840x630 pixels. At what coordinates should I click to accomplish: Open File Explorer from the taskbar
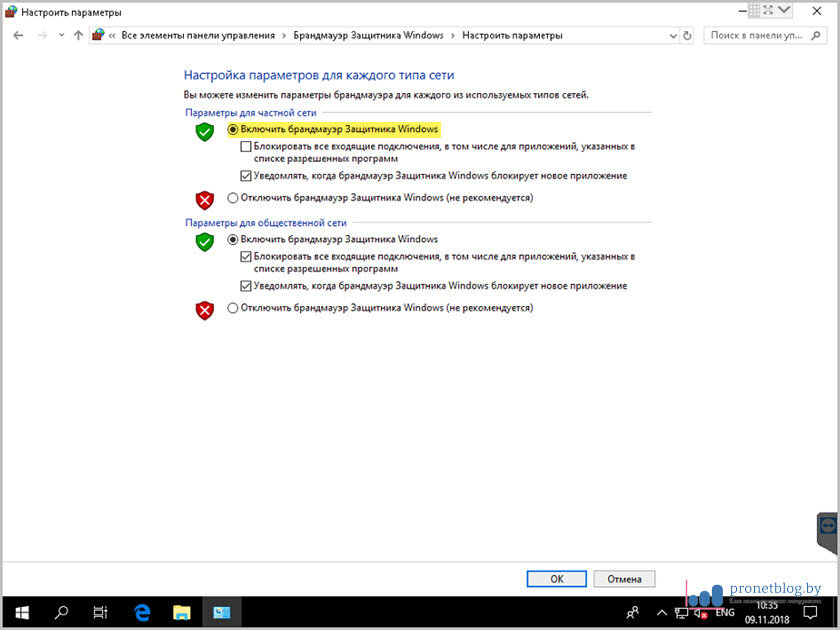pos(181,611)
